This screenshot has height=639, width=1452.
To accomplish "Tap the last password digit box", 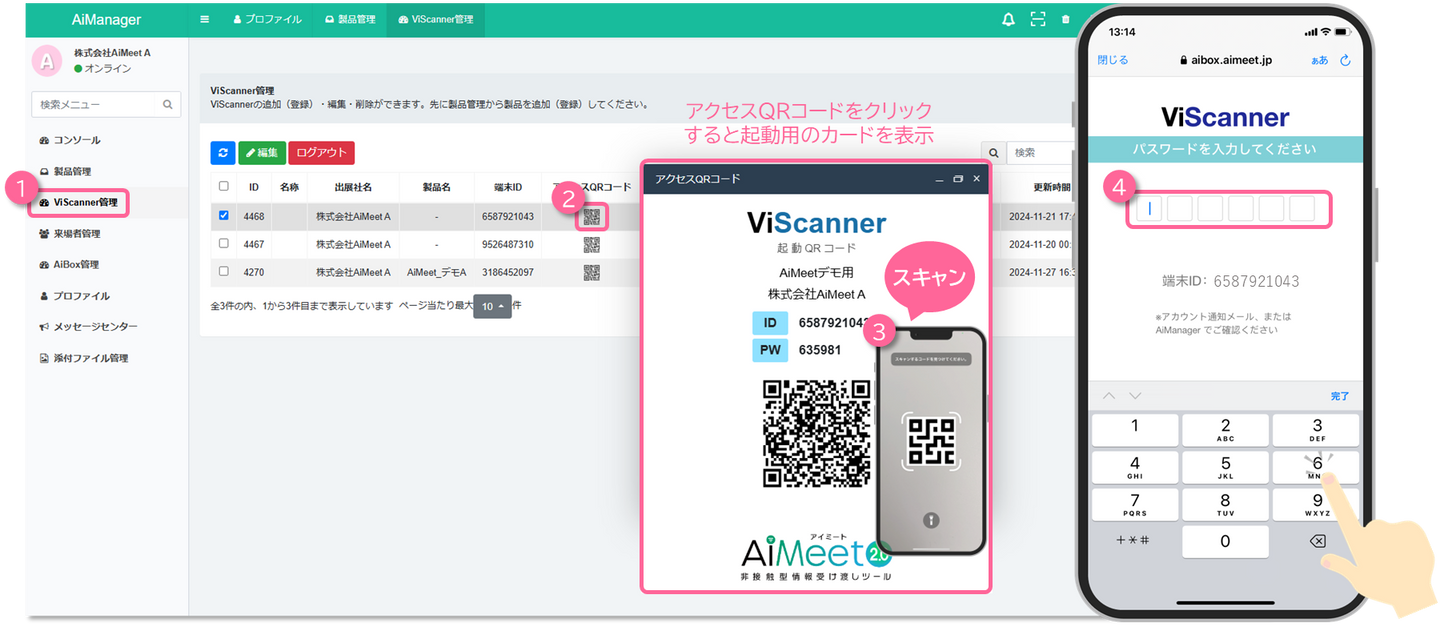I will pyautogui.click(x=1302, y=209).
